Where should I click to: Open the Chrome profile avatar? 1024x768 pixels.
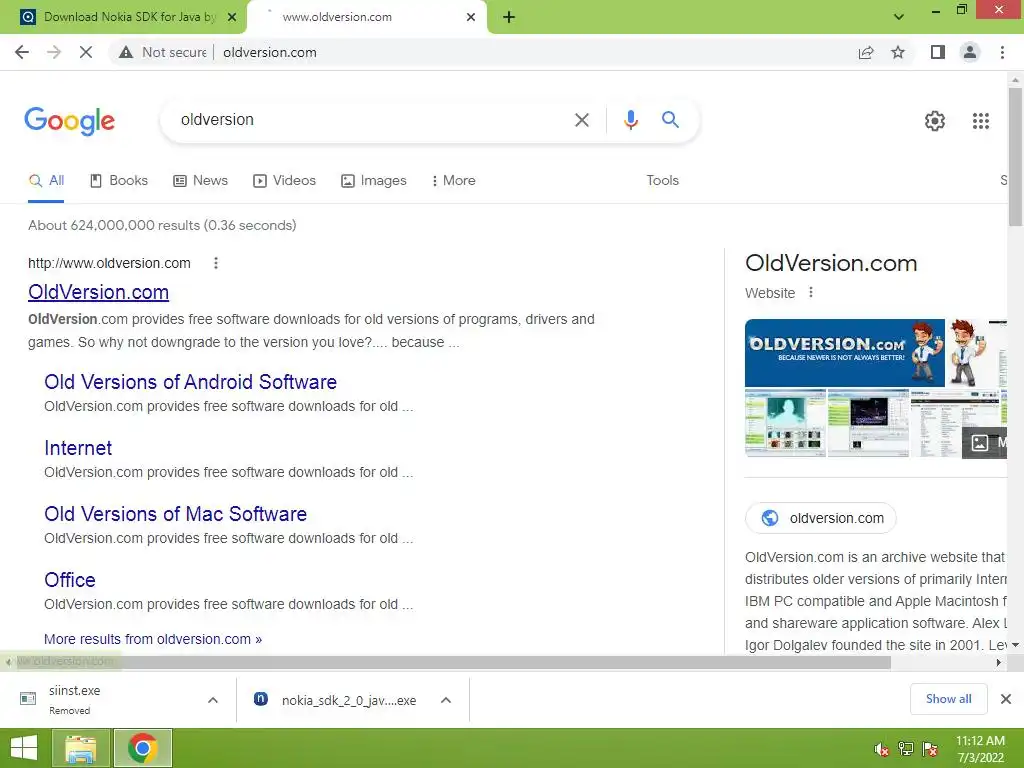[970, 52]
